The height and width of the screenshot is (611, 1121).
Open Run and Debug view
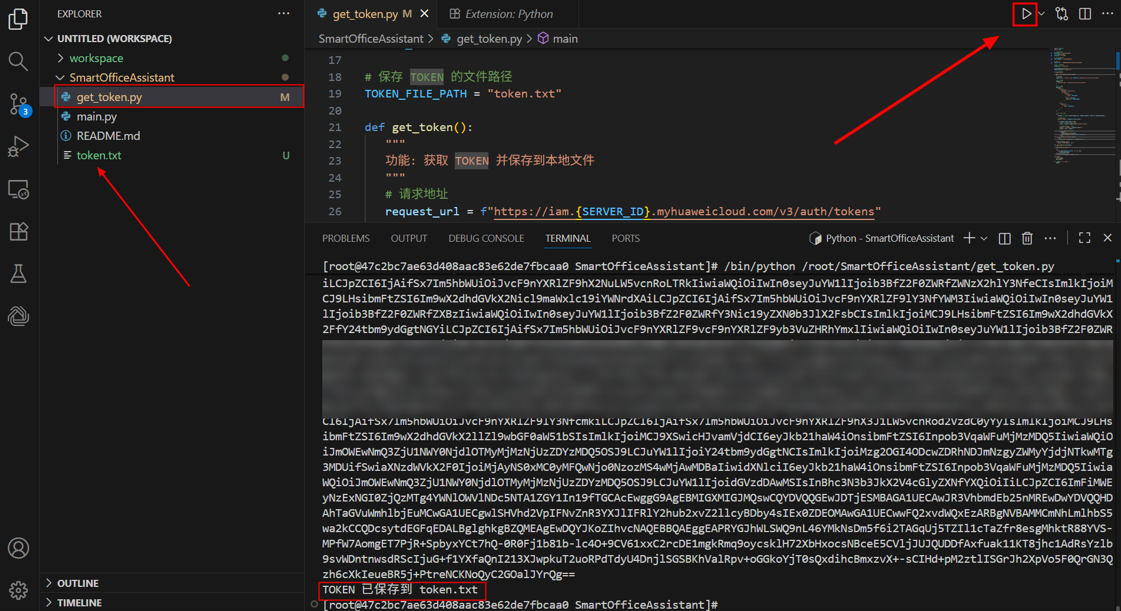18,147
